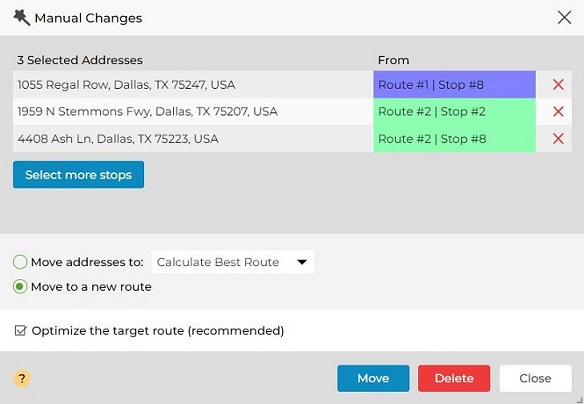
Task: Select 'Move to a new route' option
Action: (20, 287)
